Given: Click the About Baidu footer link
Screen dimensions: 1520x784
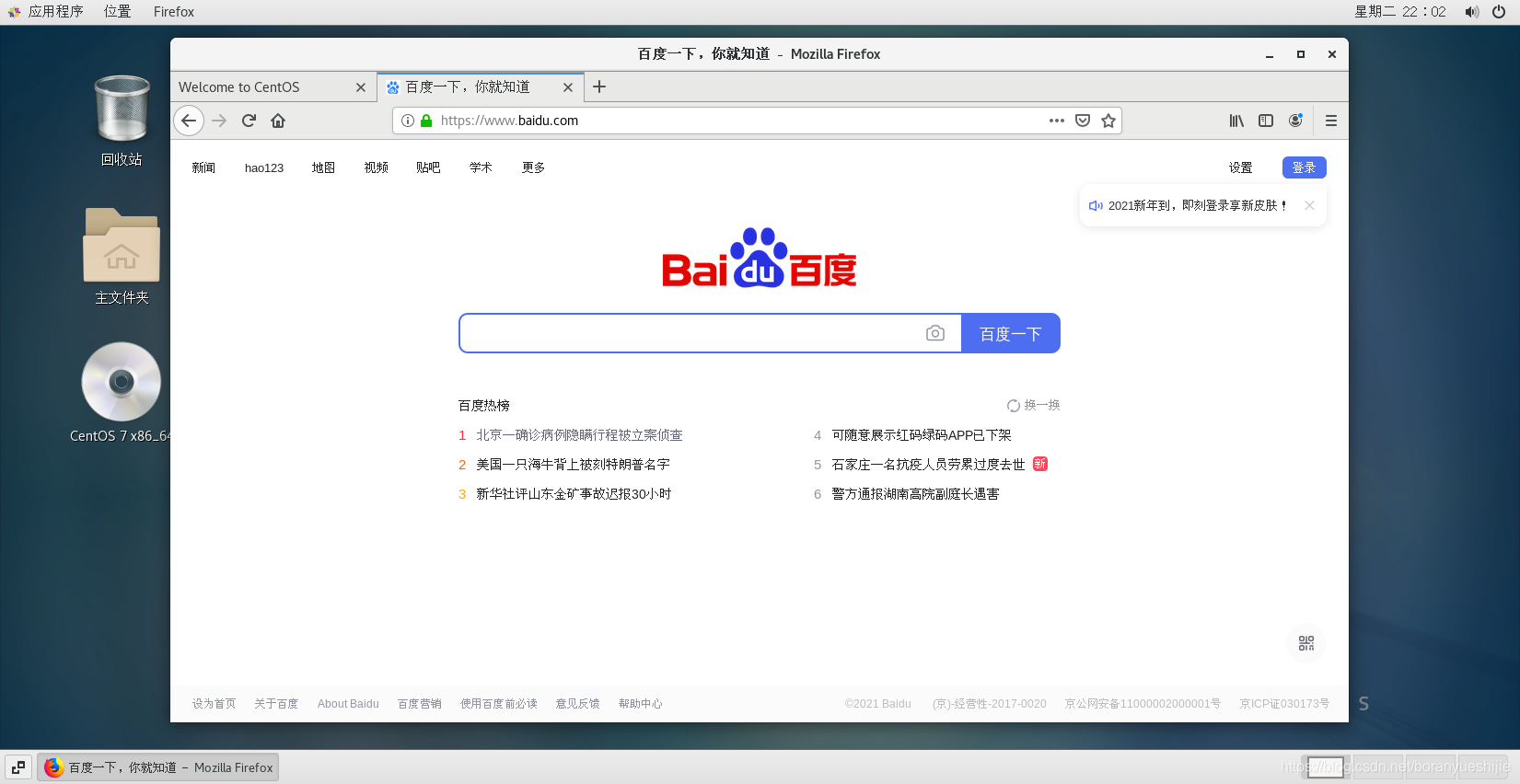Looking at the screenshot, I should click(x=348, y=704).
